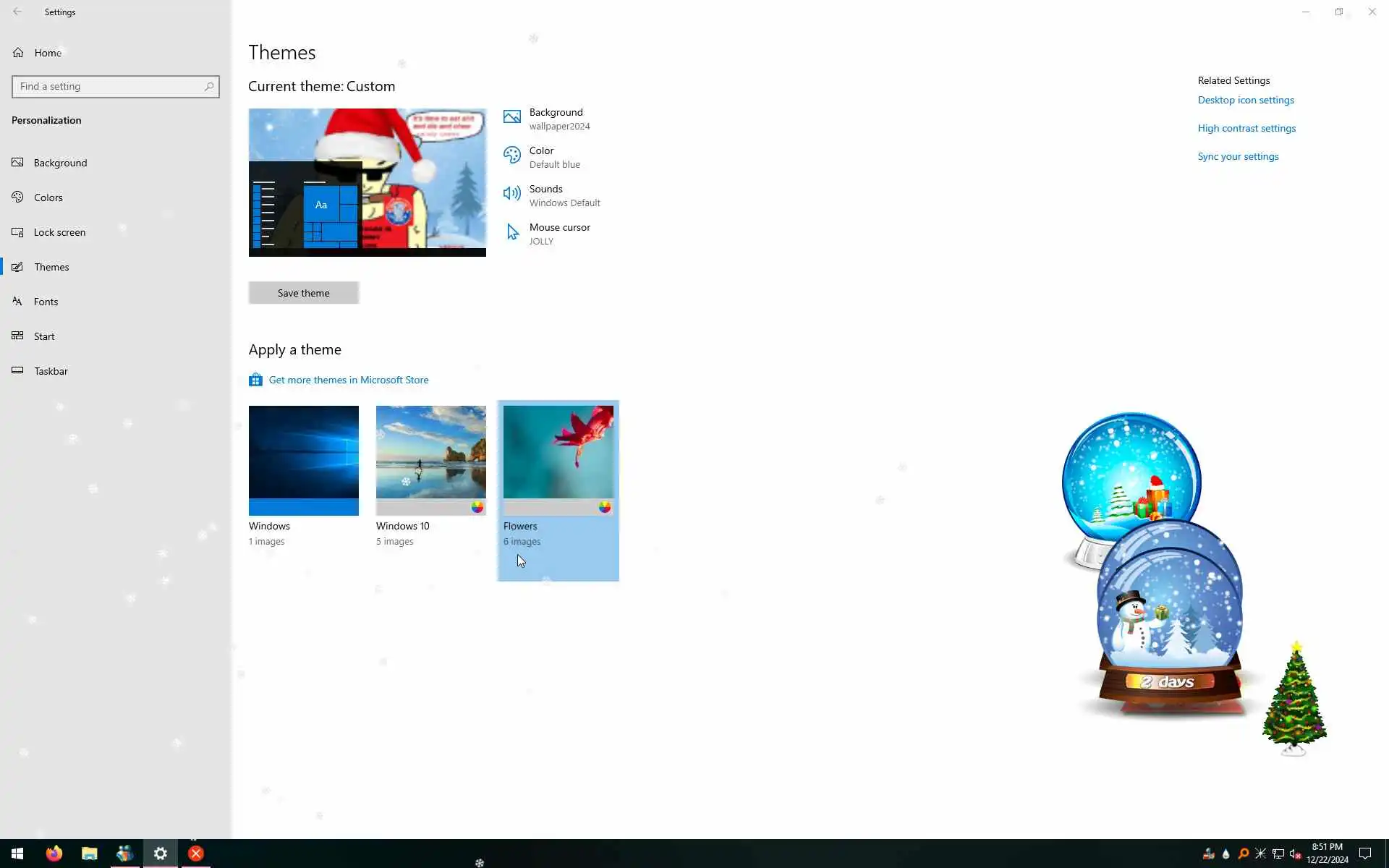Open Desktop icon settings link
Viewport: 1389px width, 868px height.
click(x=1245, y=100)
